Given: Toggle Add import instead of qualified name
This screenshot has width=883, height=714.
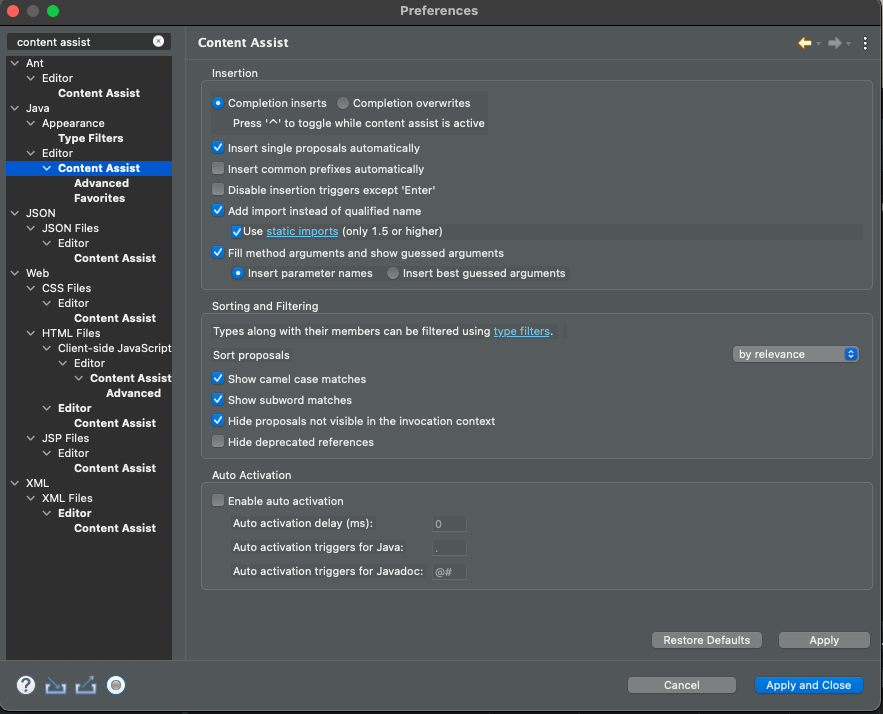Looking at the screenshot, I should (x=218, y=211).
